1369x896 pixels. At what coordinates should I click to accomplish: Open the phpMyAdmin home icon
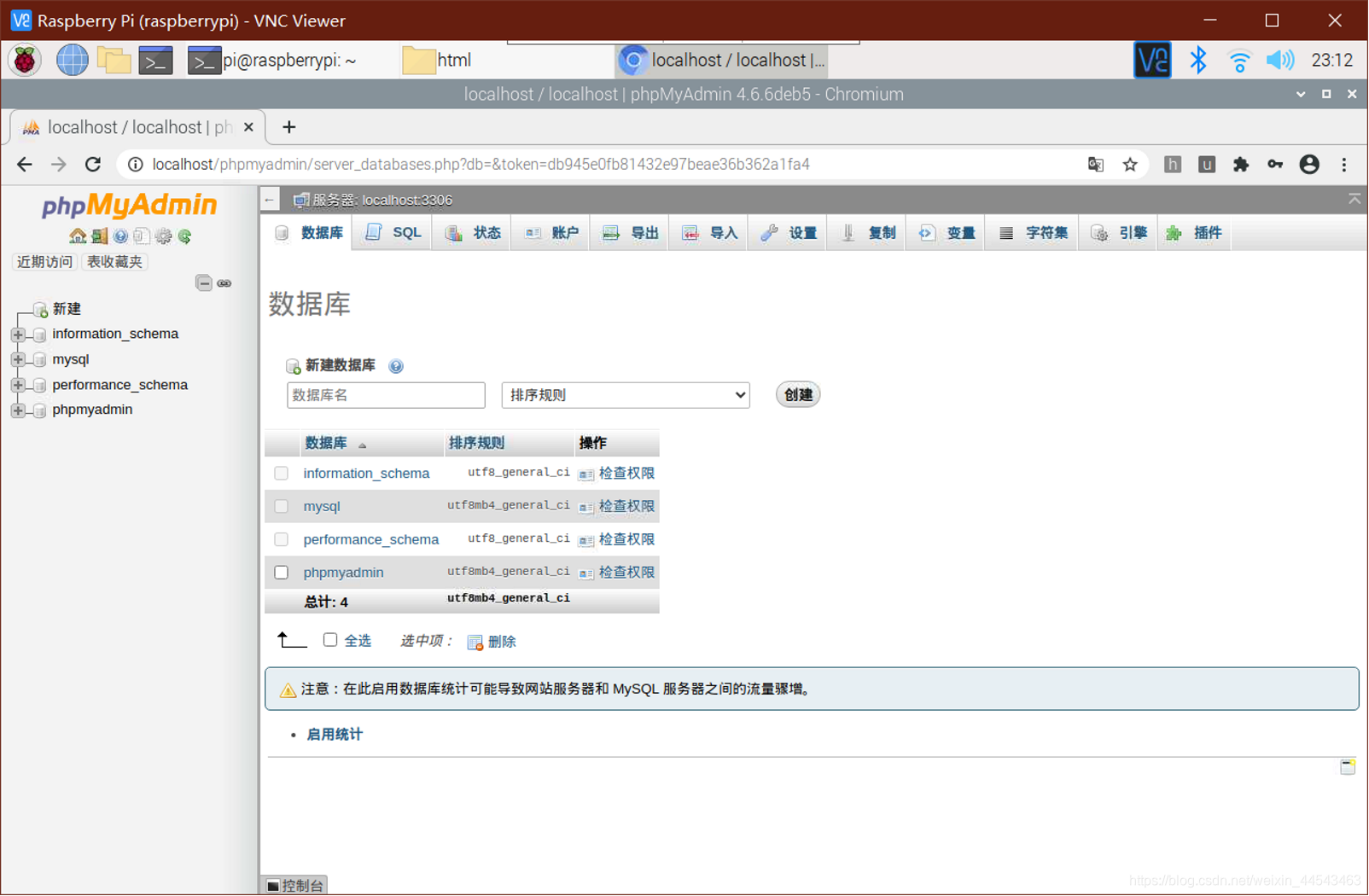(78, 236)
